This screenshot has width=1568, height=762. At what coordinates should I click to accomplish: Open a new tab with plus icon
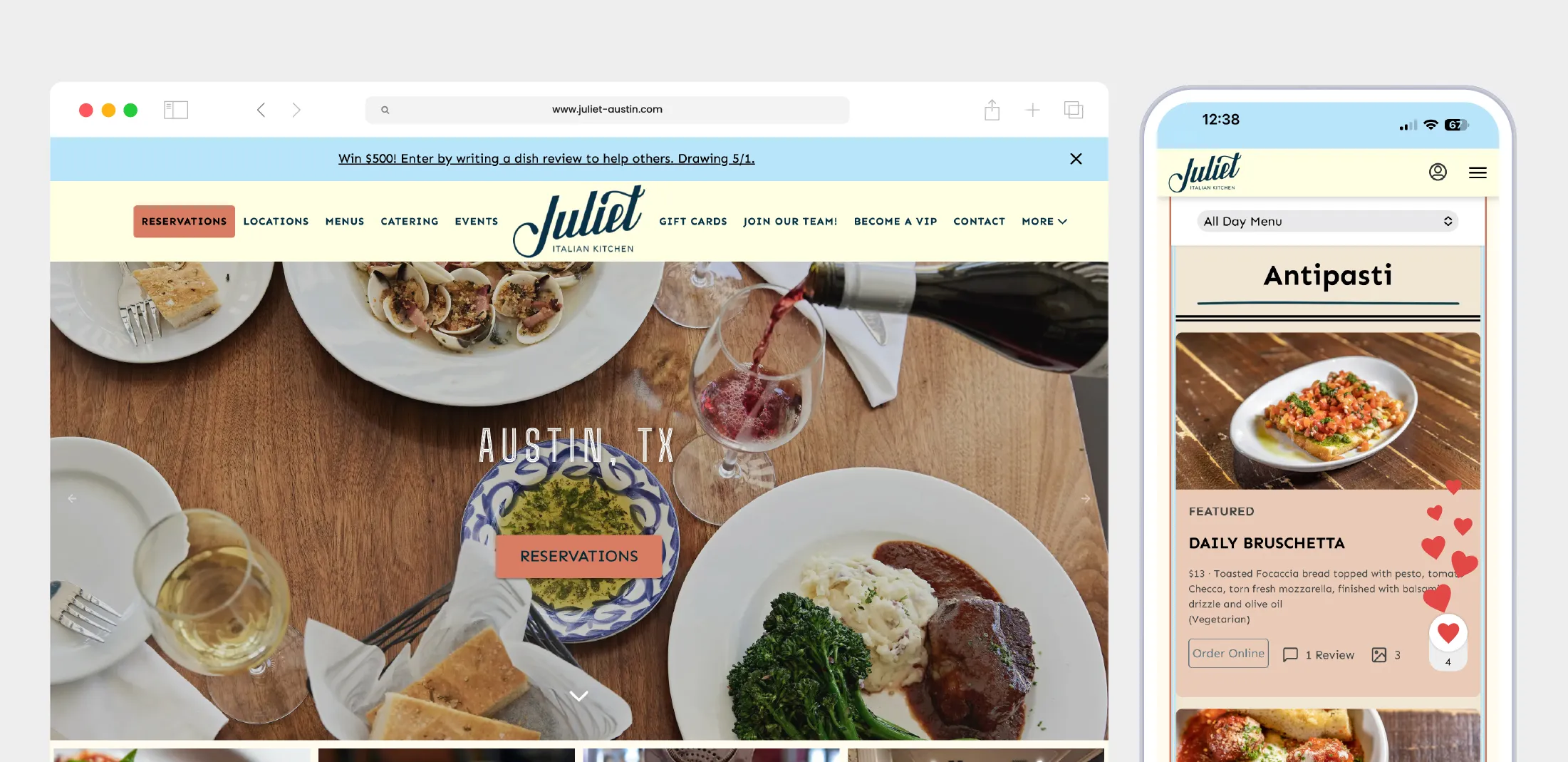[1032, 110]
